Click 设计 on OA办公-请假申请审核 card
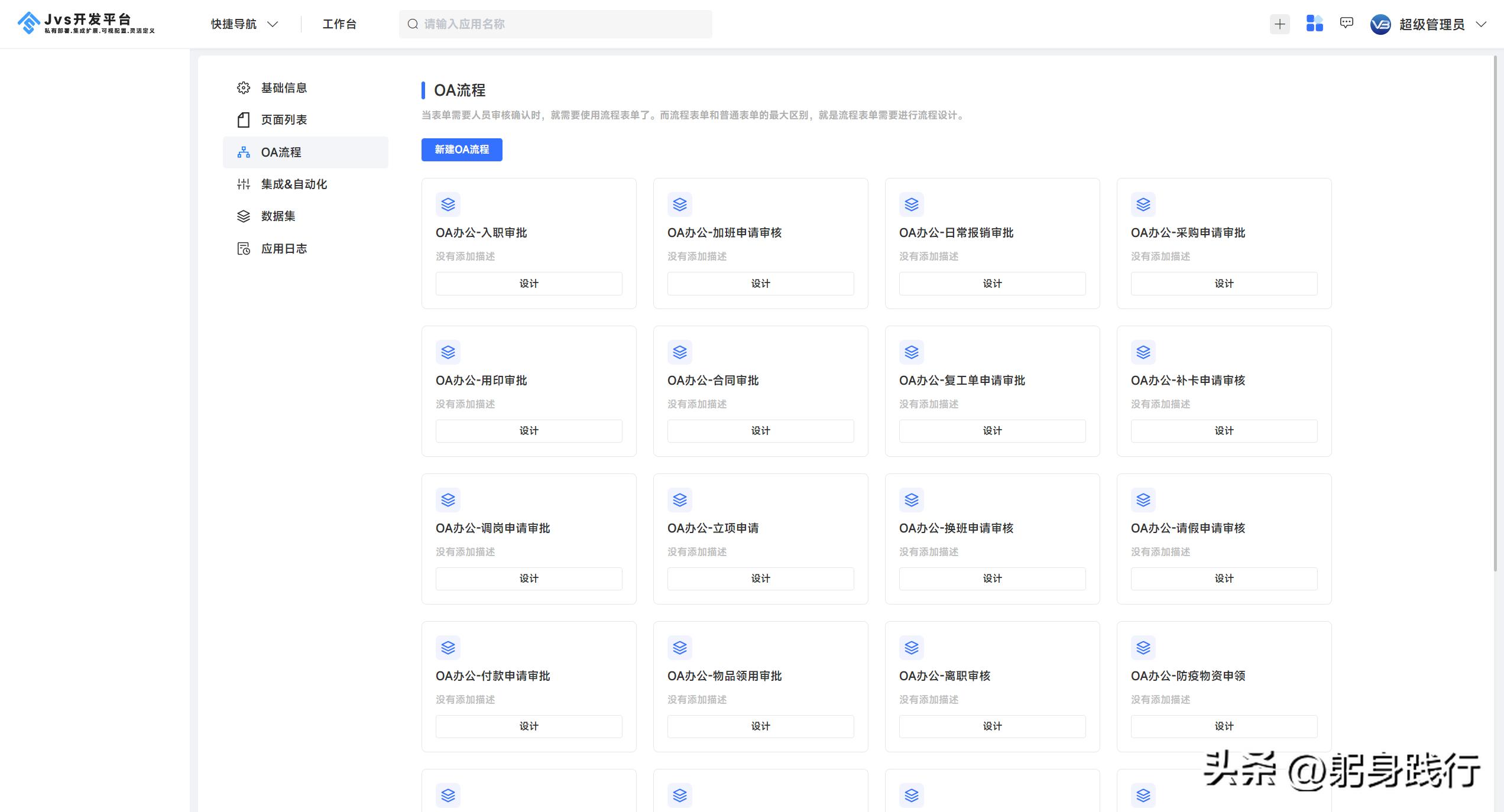The height and width of the screenshot is (812, 1504). (1224, 579)
